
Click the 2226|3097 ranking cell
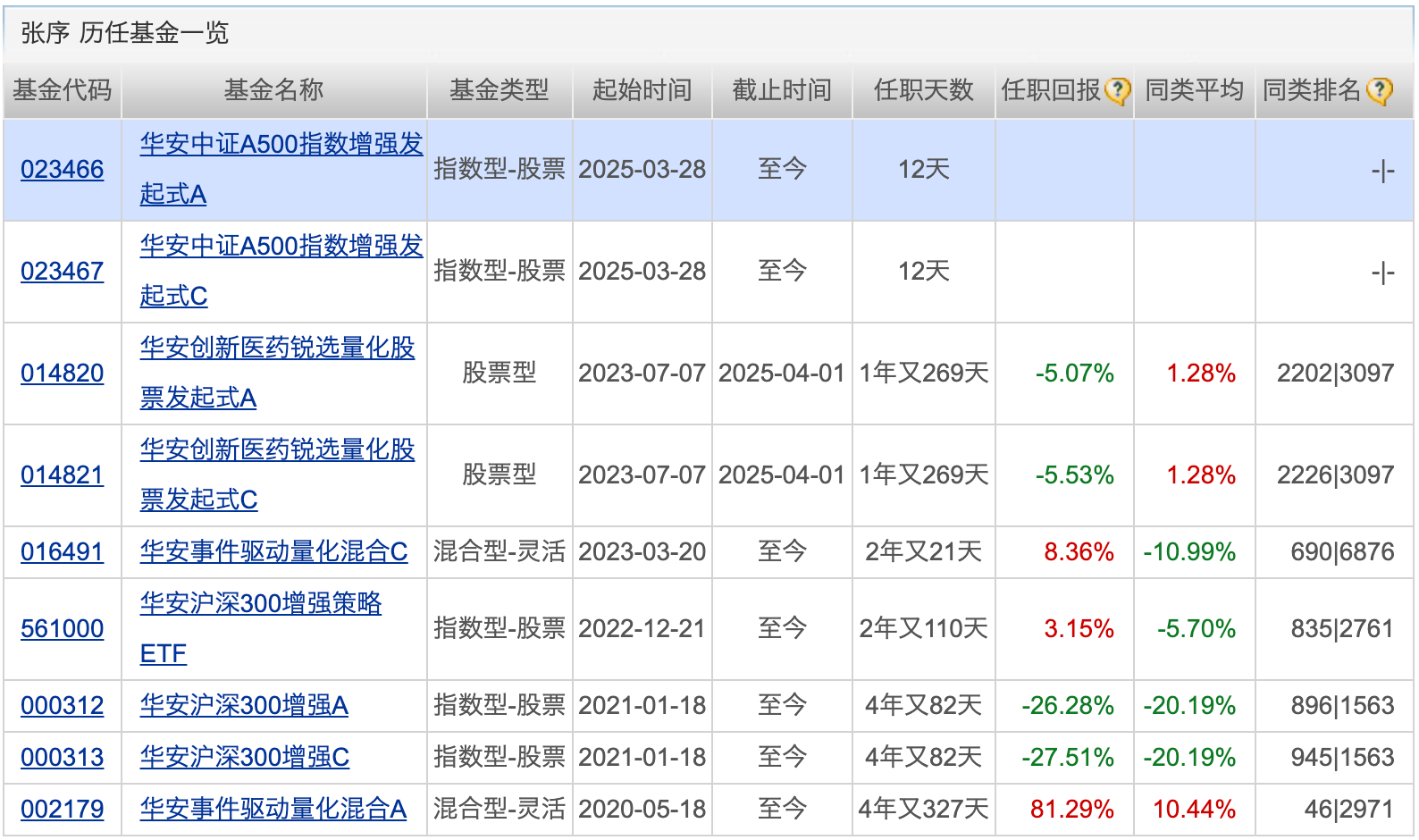[1335, 475]
